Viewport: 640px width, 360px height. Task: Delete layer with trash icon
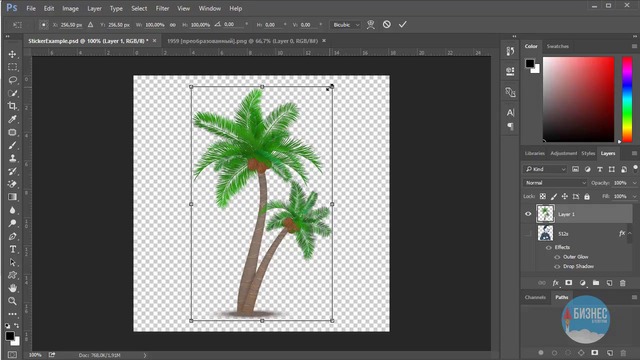pyautogui.click(x=622, y=283)
